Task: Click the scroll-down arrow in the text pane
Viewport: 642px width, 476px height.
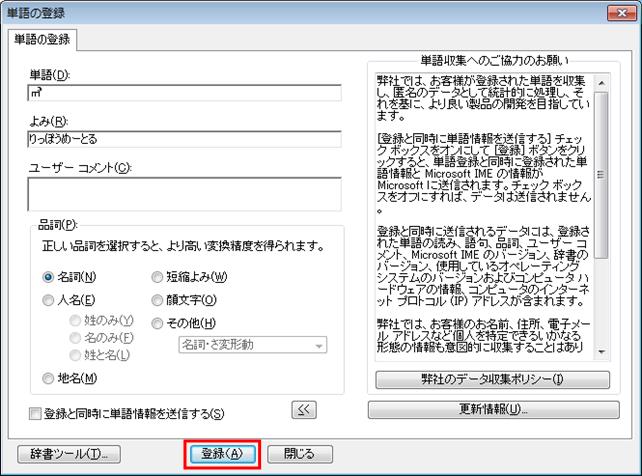Action: (x=601, y=352)
